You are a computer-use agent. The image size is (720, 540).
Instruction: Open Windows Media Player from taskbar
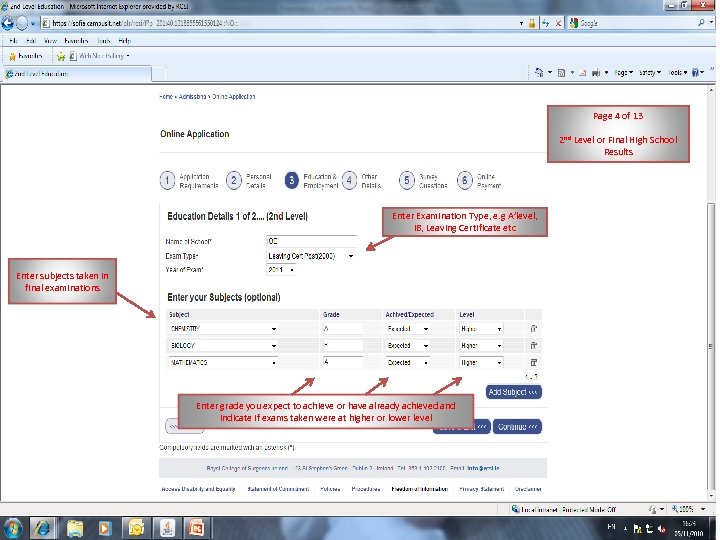105,528
